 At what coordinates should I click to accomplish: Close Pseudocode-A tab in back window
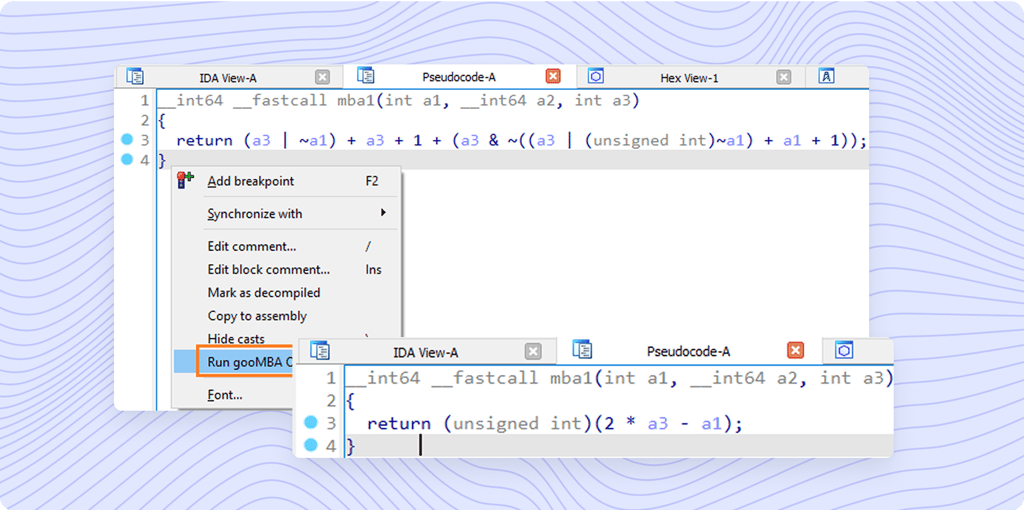[x=553, y=76]
